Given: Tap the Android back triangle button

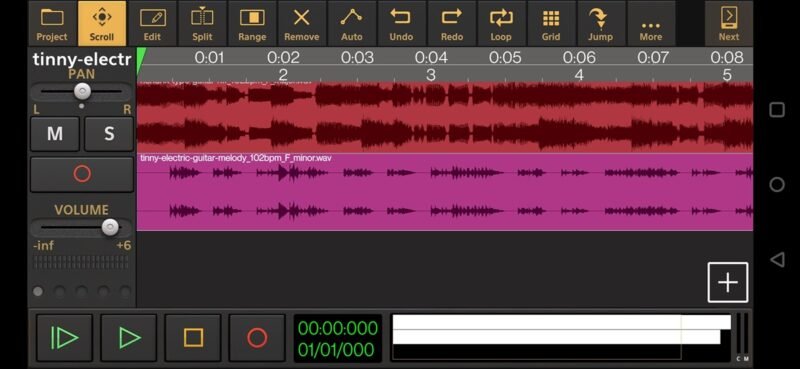Looking at the screenshot, I should tap(777, 260).
